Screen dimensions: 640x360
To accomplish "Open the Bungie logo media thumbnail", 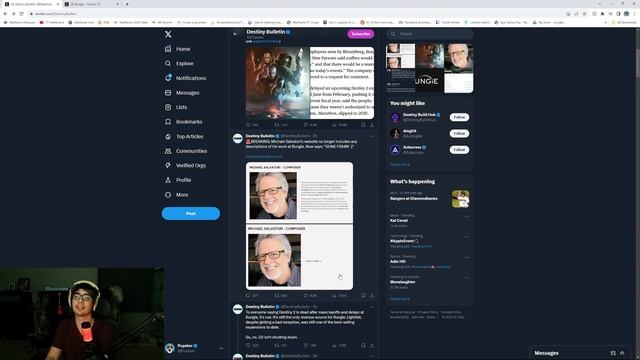I will coord(429,80).
